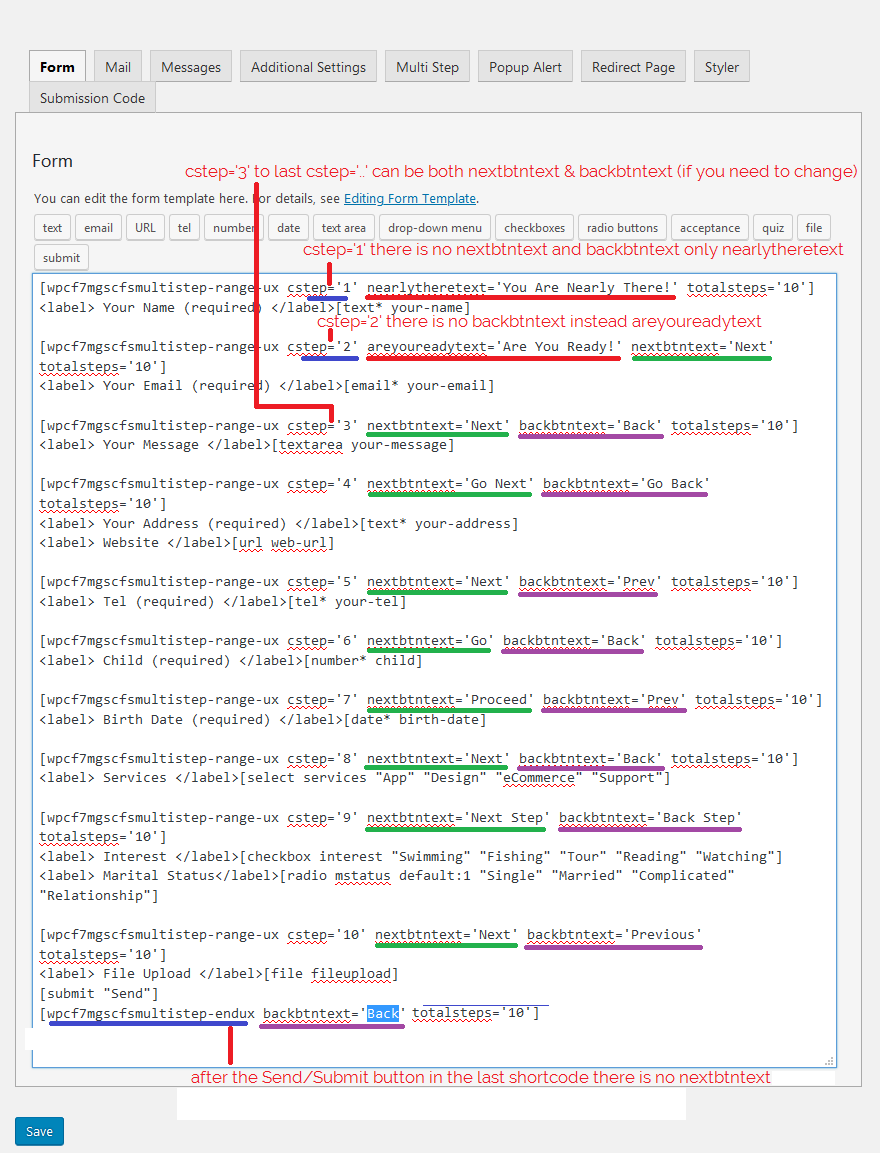Insert a text area tag
The width and height of the screenshot is (880, 1153).
pyautogui.click(x=344, y=228)
